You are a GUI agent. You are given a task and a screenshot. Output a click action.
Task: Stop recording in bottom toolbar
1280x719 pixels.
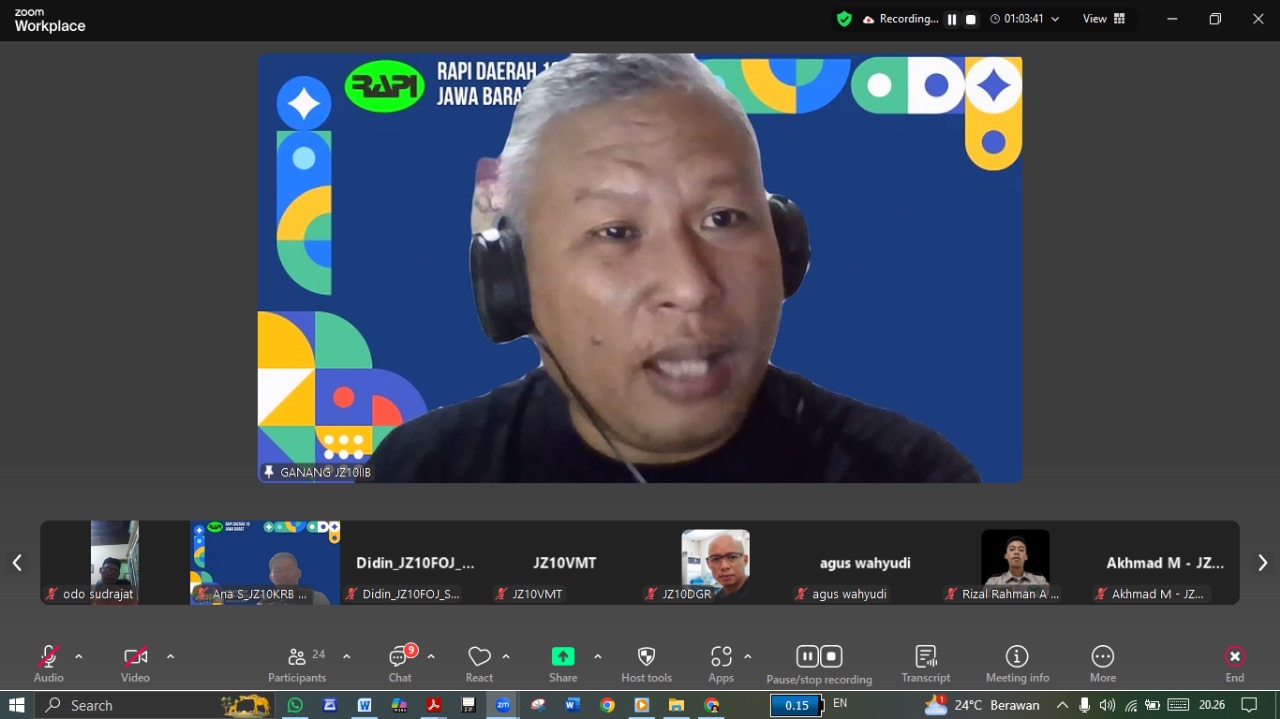coord(831,656)
